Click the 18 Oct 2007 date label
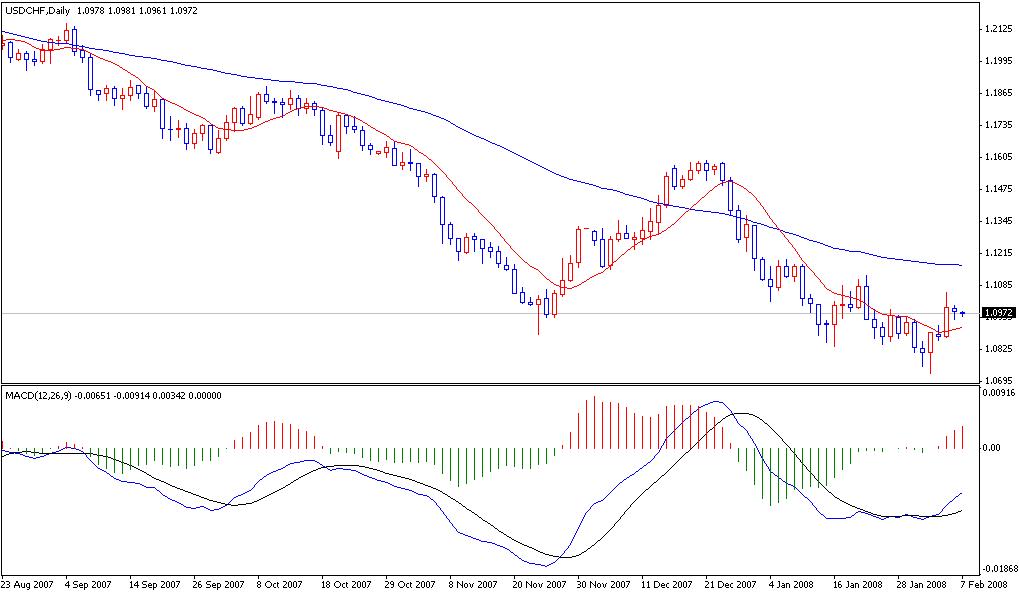This screenshot has width=1019, height=593. 346,585
